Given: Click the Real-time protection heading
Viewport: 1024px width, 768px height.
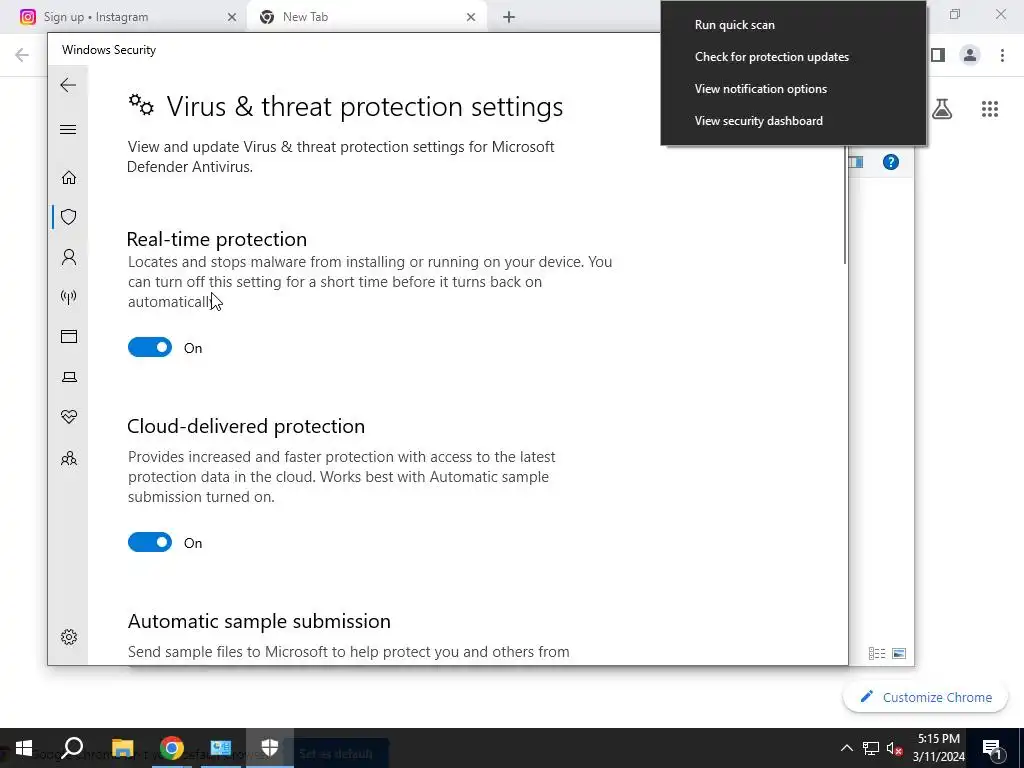Looking at the screenshot, I should tap(217, 239).
